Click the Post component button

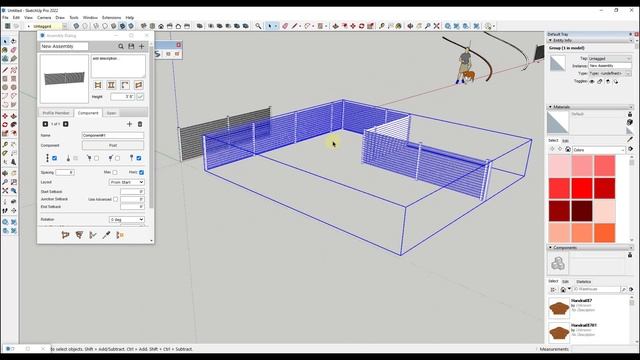(113, 145)
